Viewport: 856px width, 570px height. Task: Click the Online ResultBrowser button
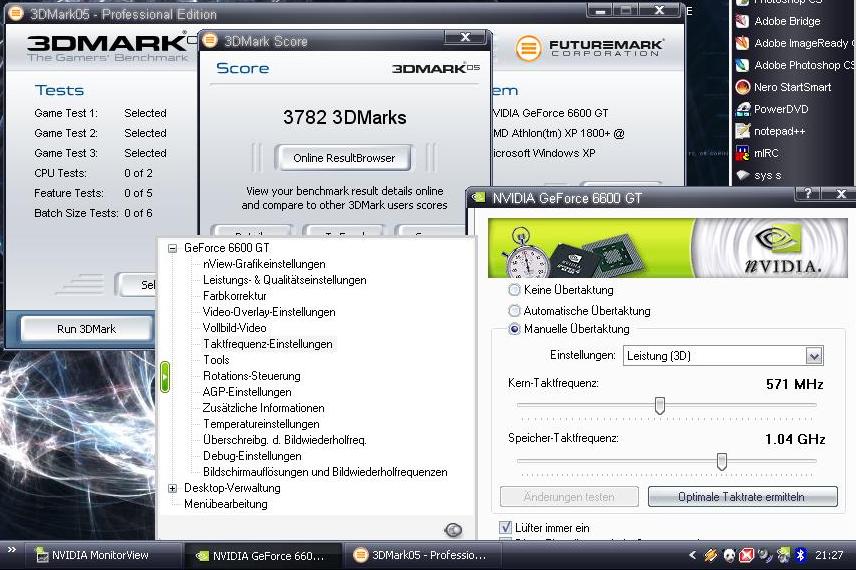click(x=344, y=158)
